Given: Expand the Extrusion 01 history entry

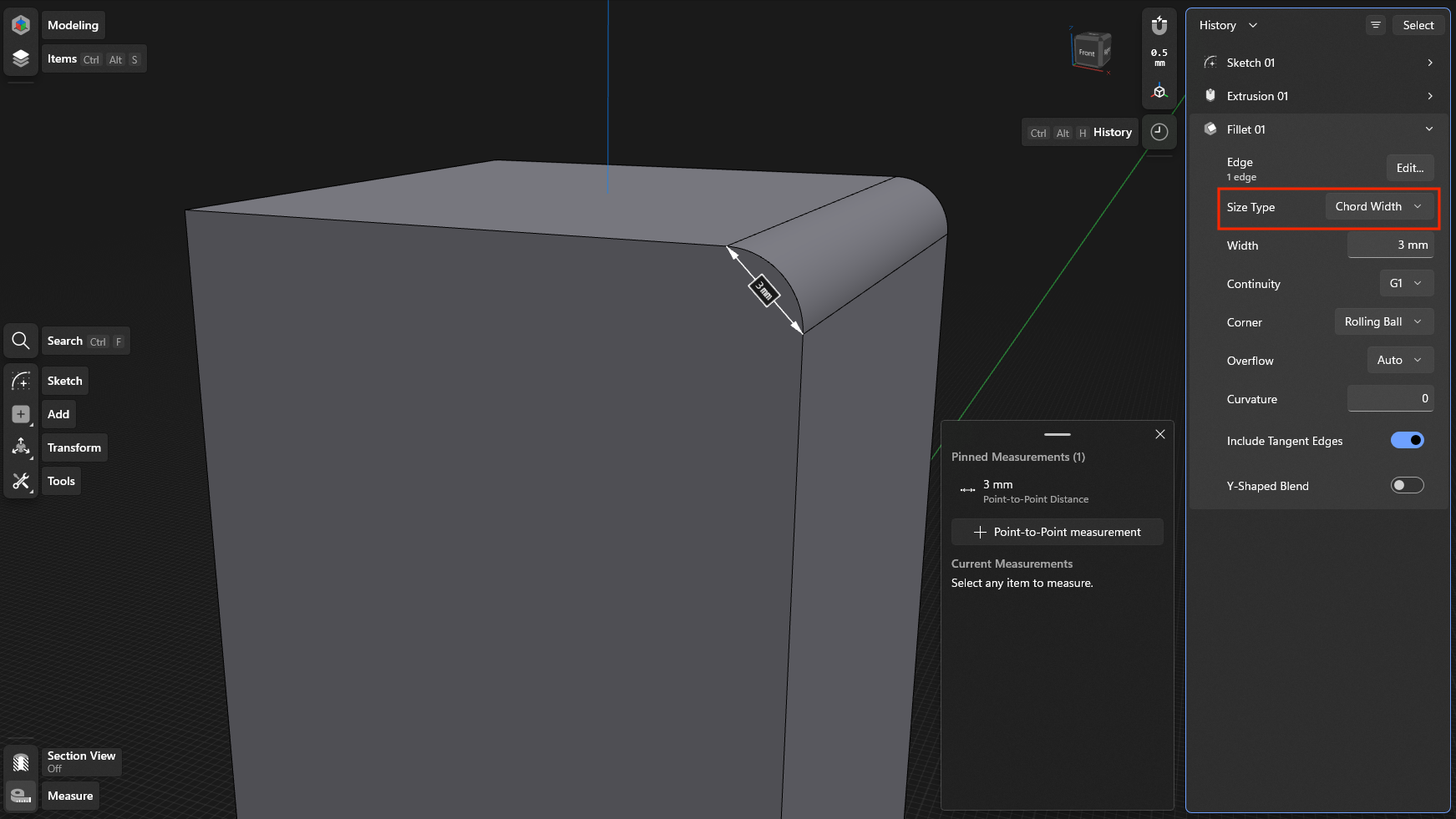Looking at the screenshot, I should (x=1430, y=96).
